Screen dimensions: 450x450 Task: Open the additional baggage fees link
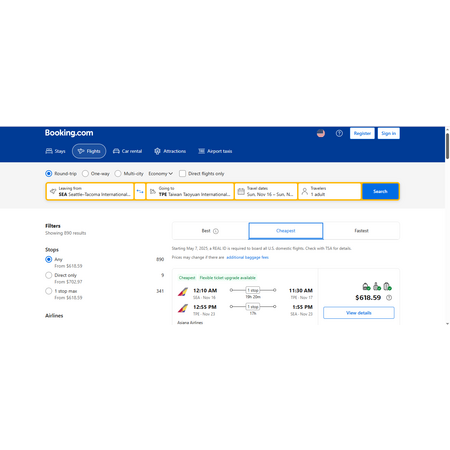point(247,257)
